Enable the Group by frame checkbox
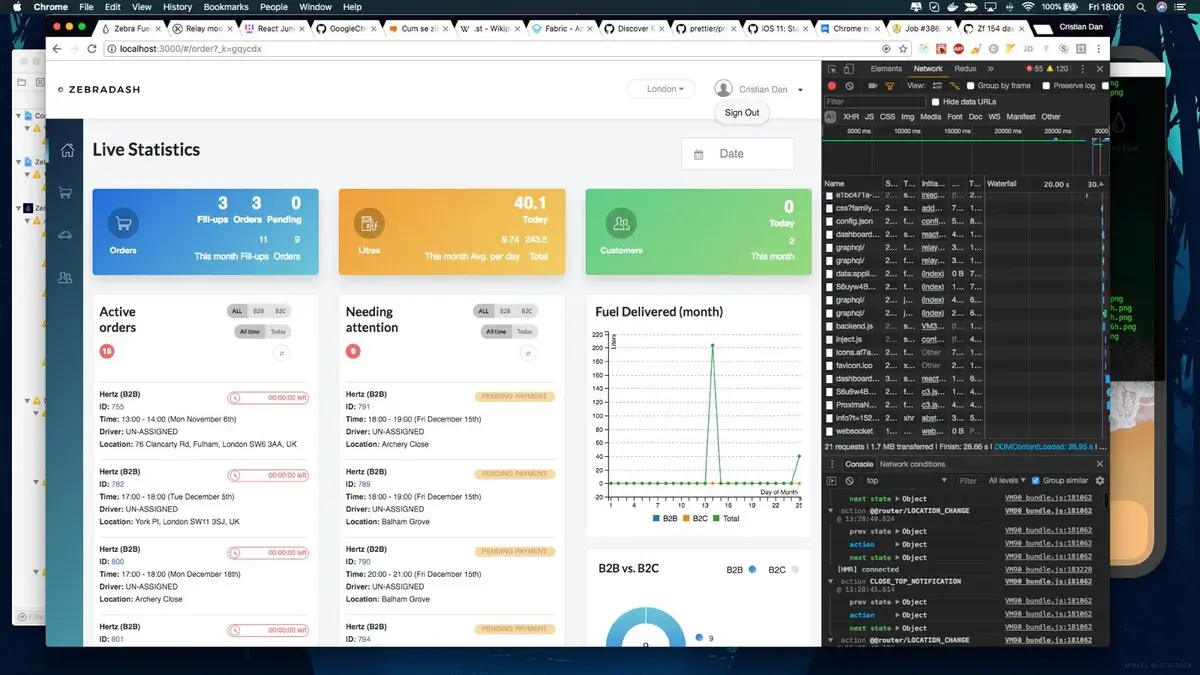Image resolution: width=1200 pixels, height=675 pixels. tap(971, 85)
